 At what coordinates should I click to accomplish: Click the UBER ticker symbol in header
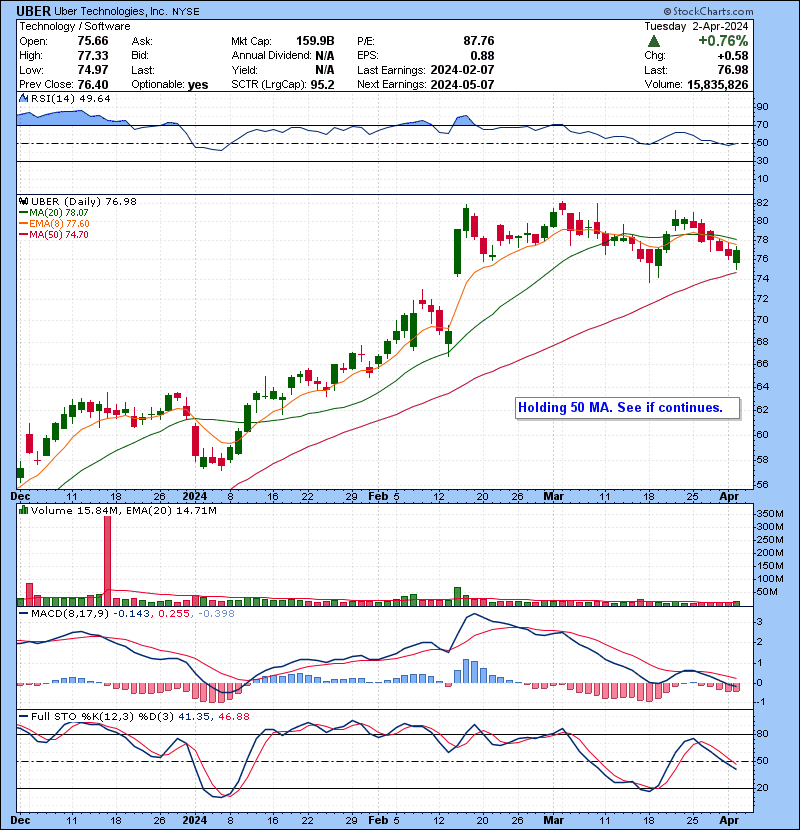coord(33,11)
